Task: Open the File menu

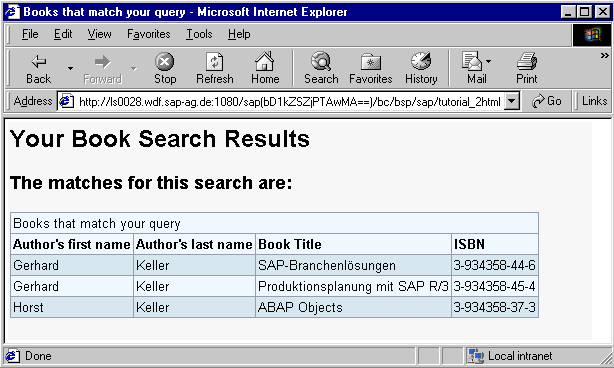Action: (x=30, y=34)
